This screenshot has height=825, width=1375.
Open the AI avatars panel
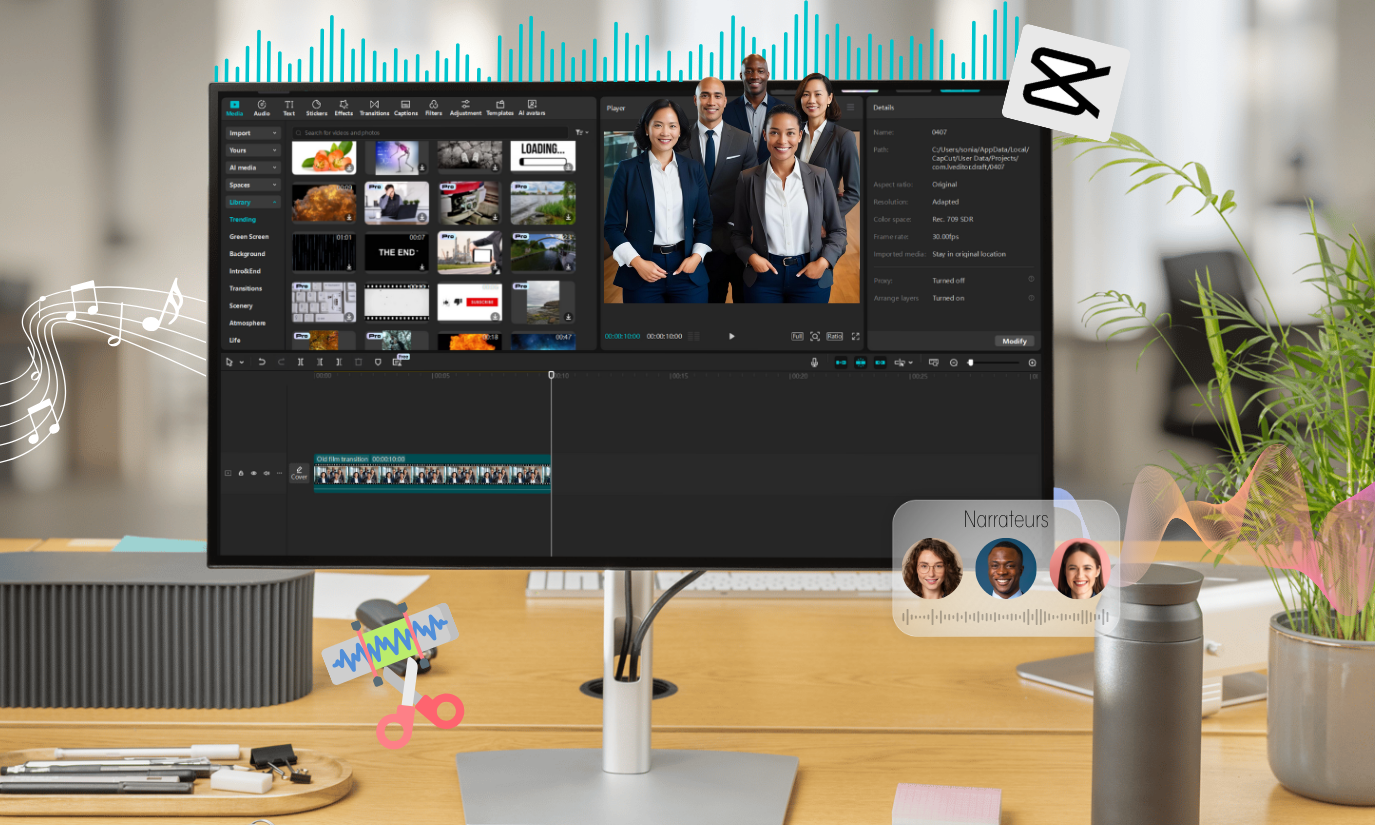coord(532,107)
